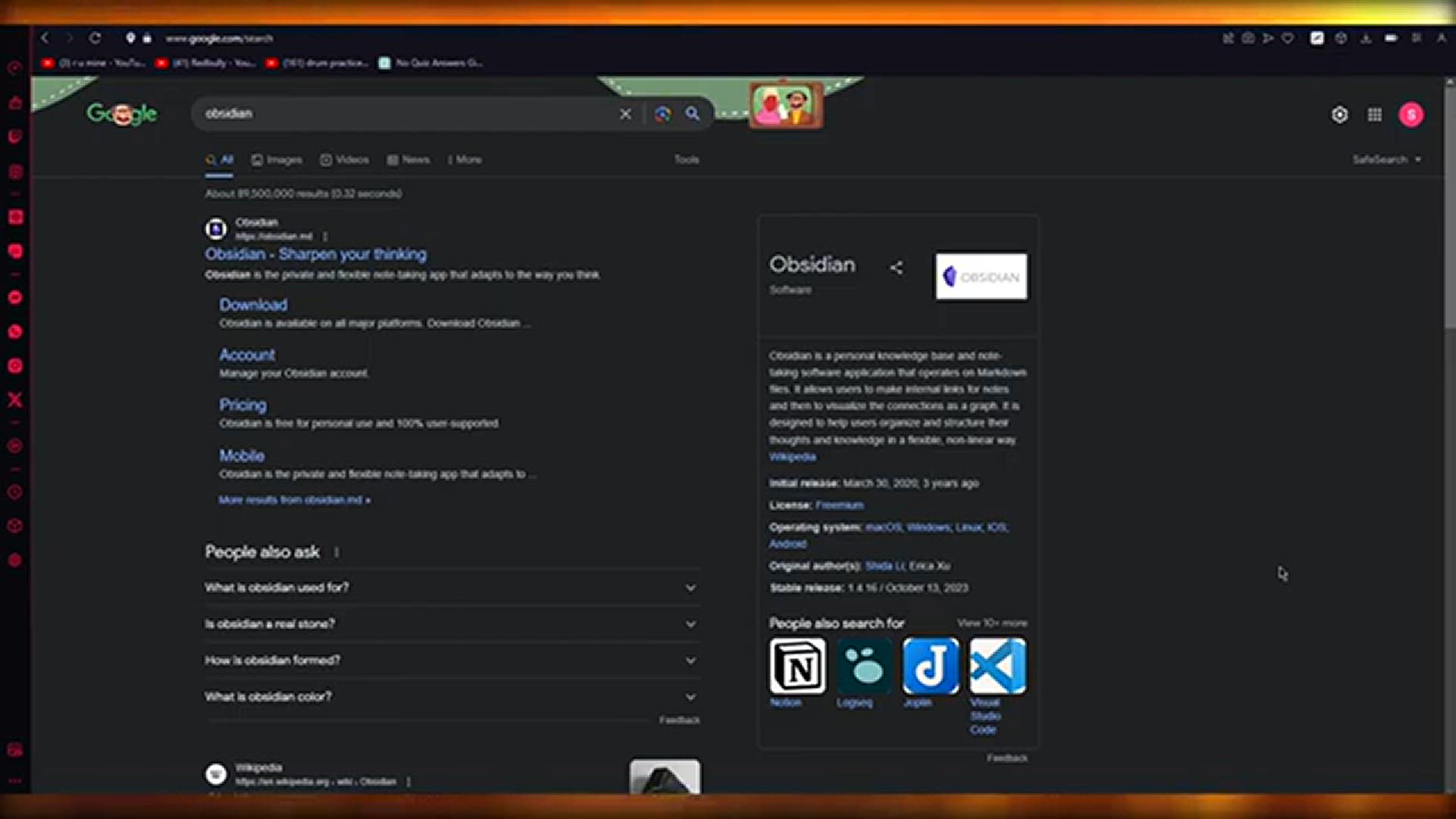Open the More search filters menu

tap(464, 159)
